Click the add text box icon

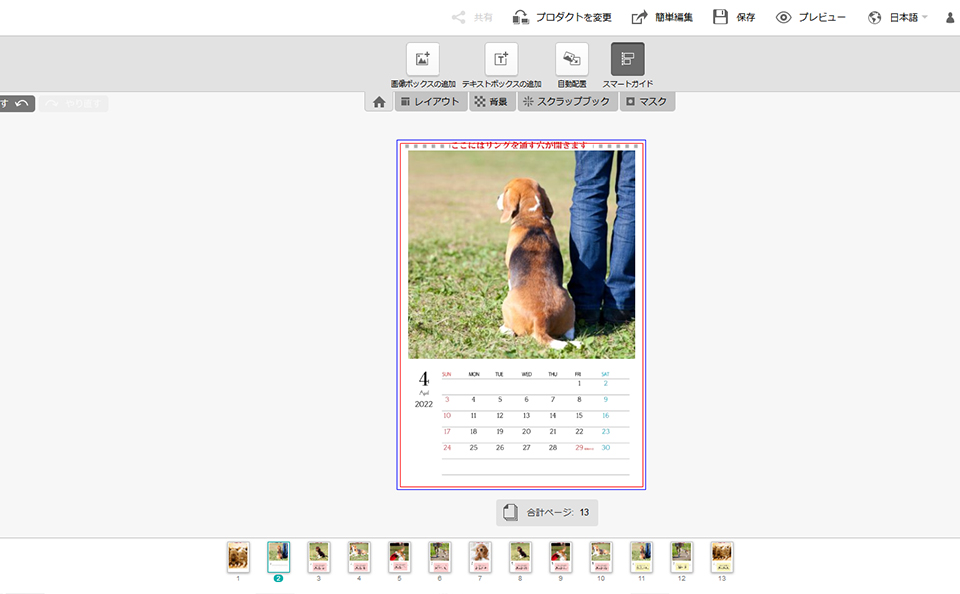pyautogui.click(x=501, y=59)
